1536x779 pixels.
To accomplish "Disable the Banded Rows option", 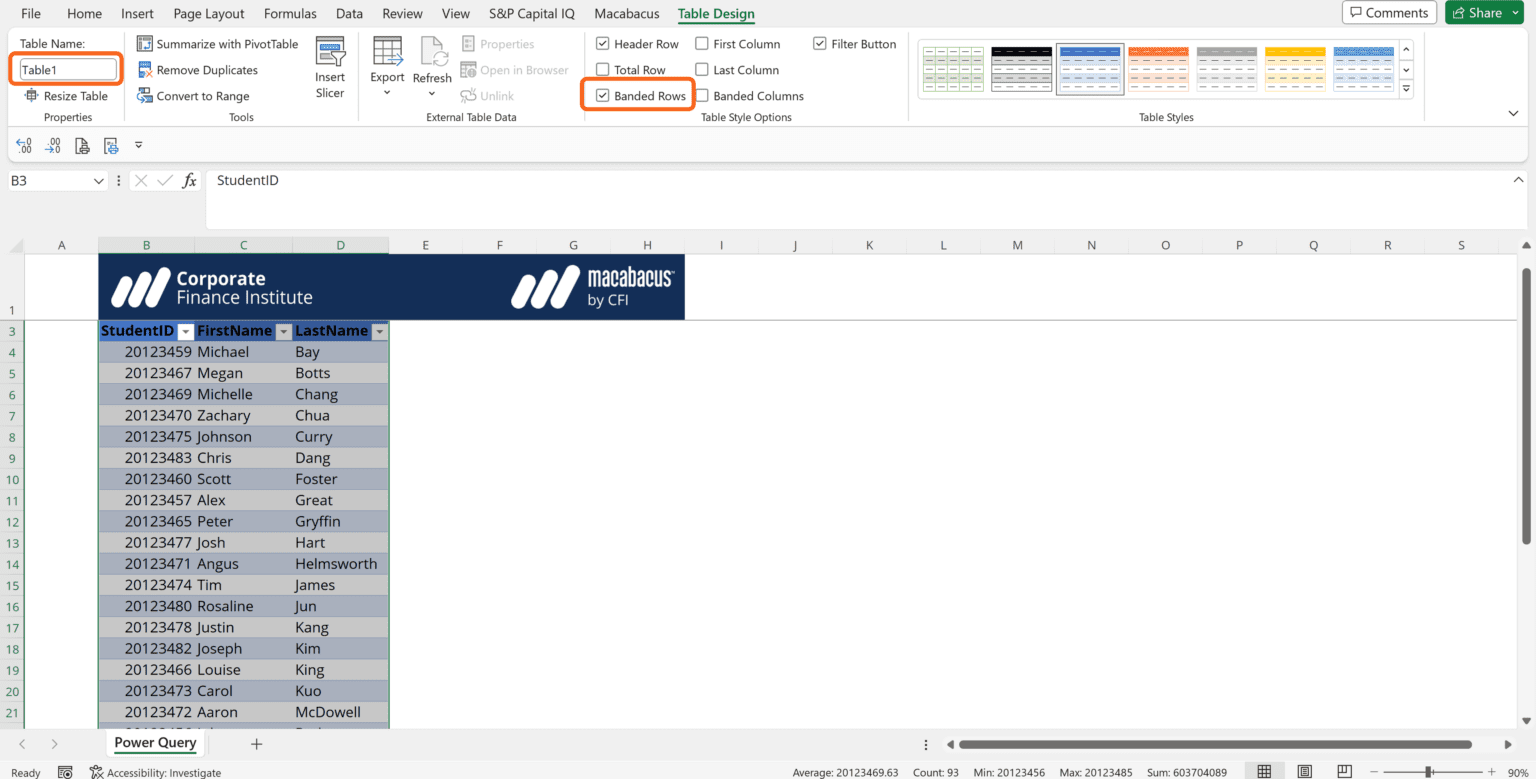I will coord(603,95).
